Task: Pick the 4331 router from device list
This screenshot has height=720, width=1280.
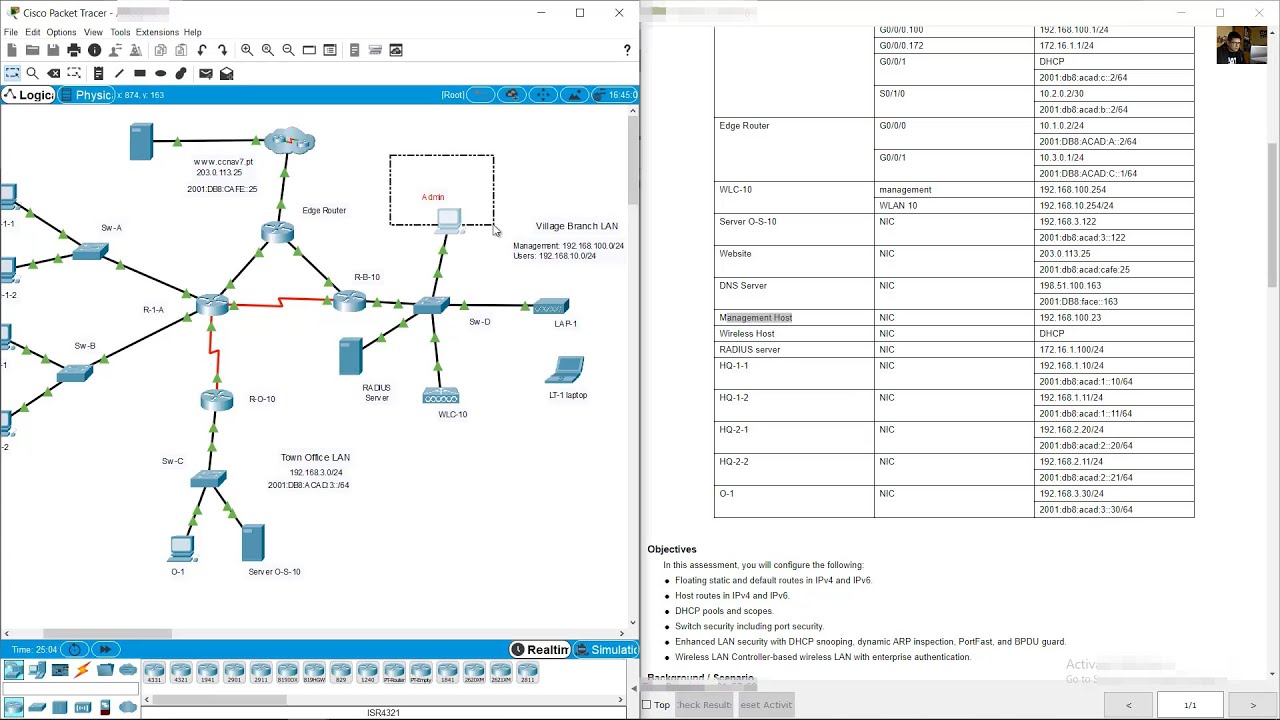Action: point(154,672)
